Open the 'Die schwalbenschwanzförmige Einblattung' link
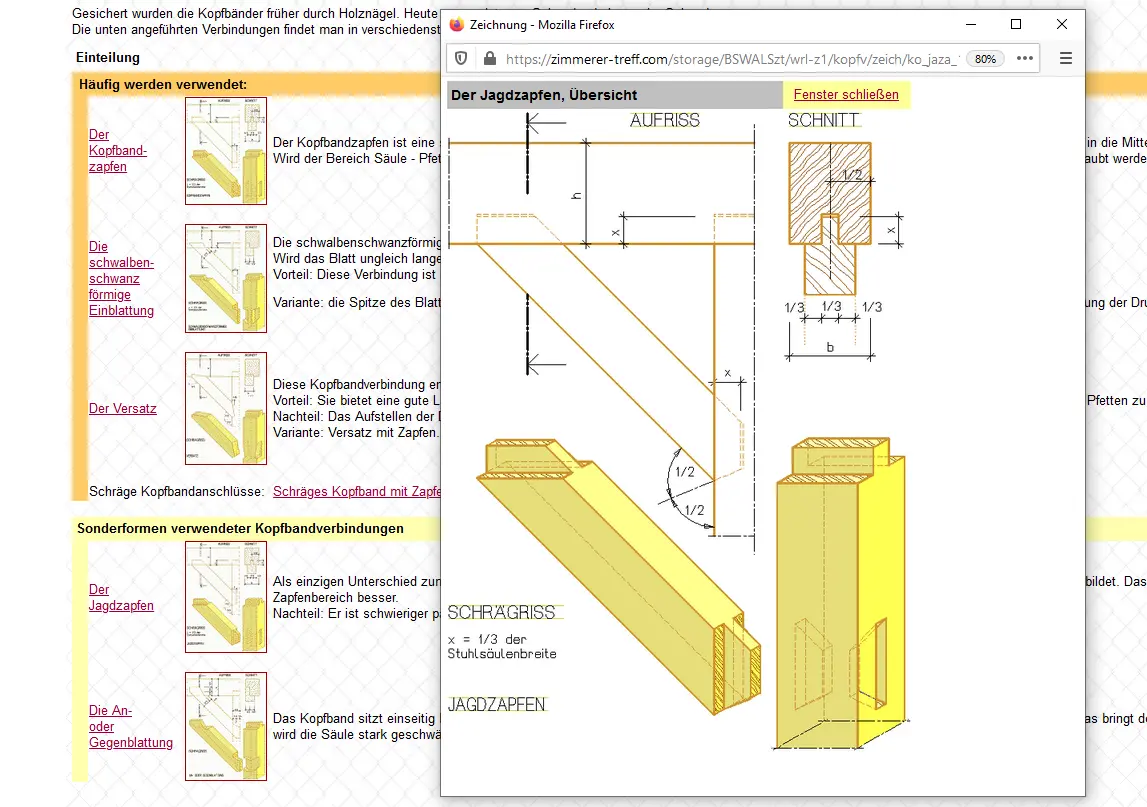1147x807 pixels. [x=121, y=279]
